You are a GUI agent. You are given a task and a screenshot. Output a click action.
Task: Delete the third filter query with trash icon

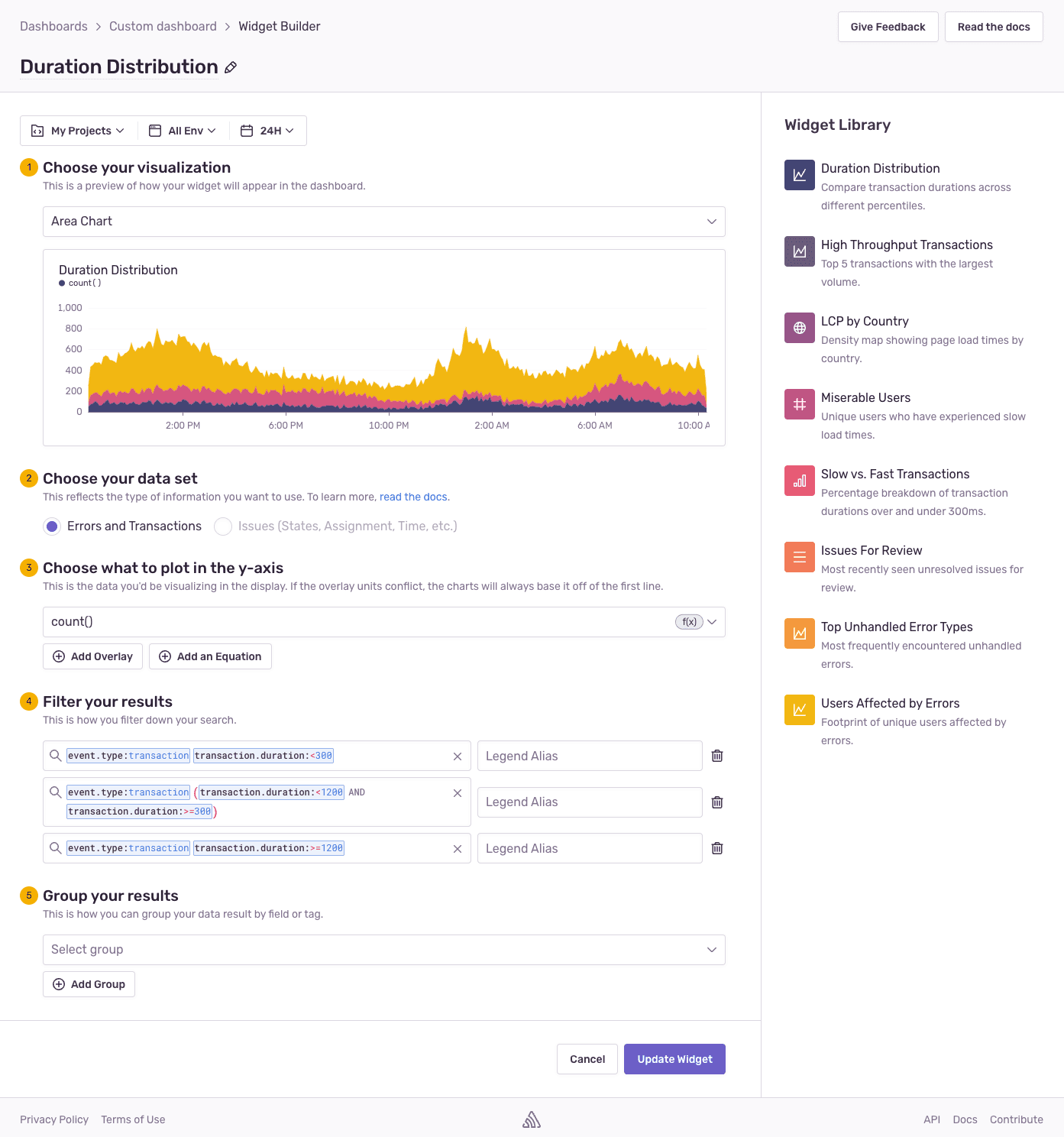(x=717, y=848)
